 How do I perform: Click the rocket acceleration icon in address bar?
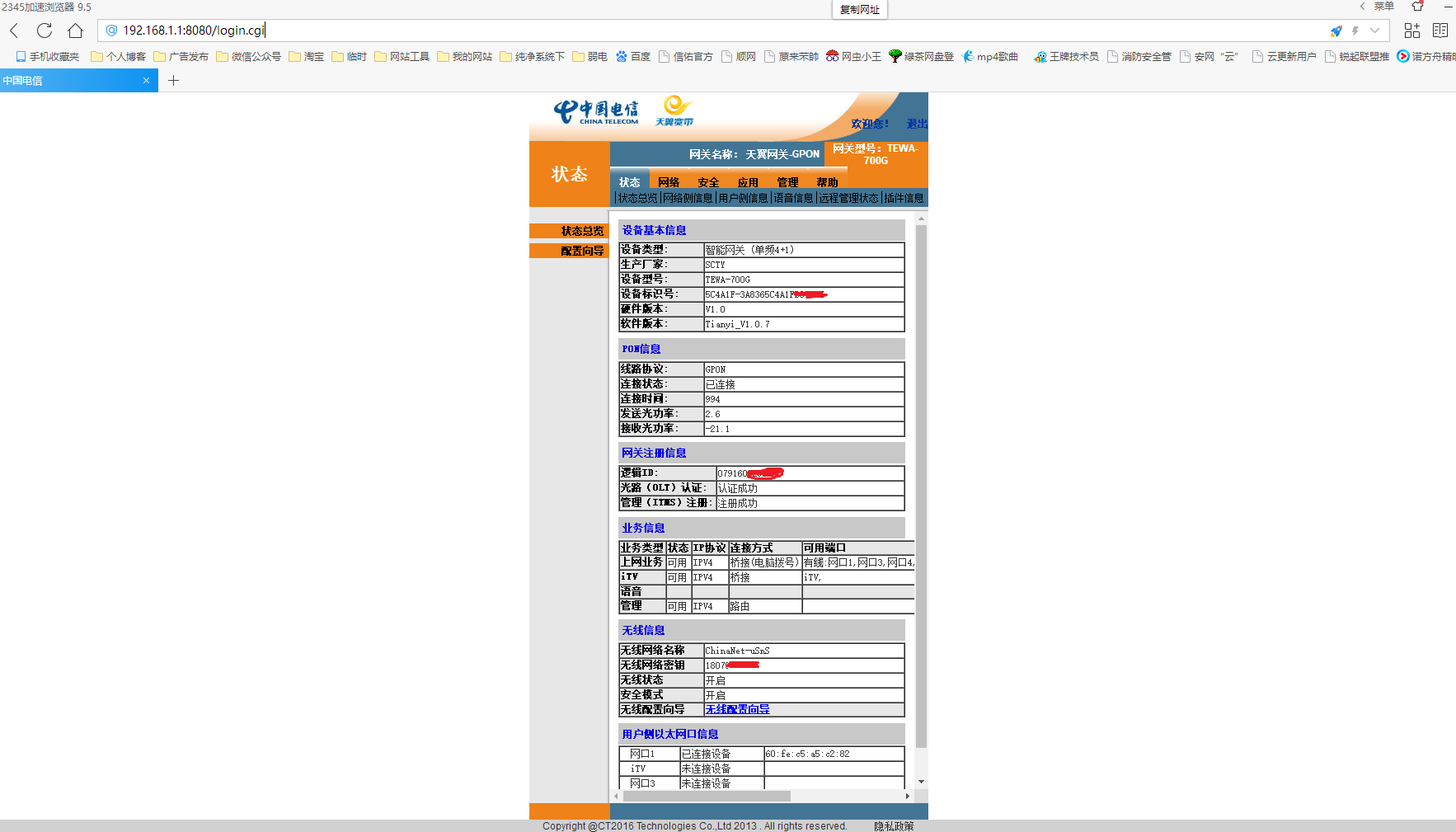(1336, 31)
